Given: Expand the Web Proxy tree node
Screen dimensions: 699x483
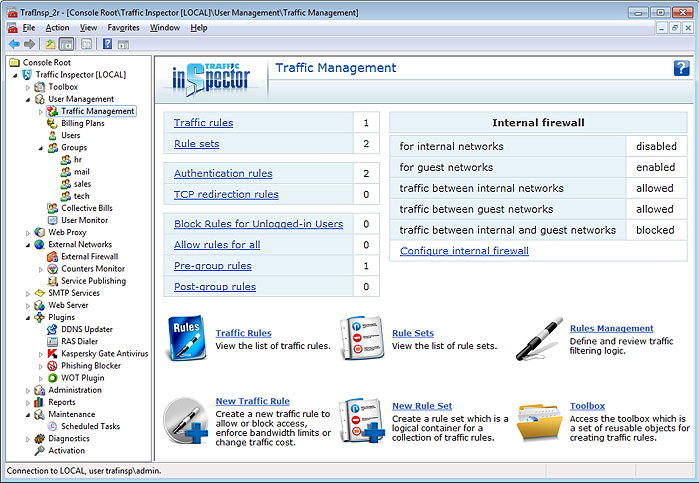Looking at the screenshot, I should (x=28, y=233).
